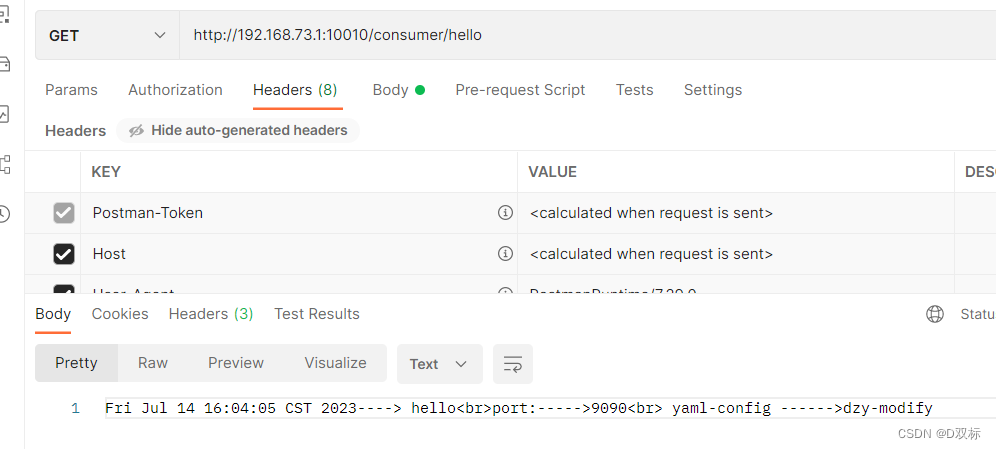
Task: Uncheck the Host header checkbox
Action: pos(64,254)
